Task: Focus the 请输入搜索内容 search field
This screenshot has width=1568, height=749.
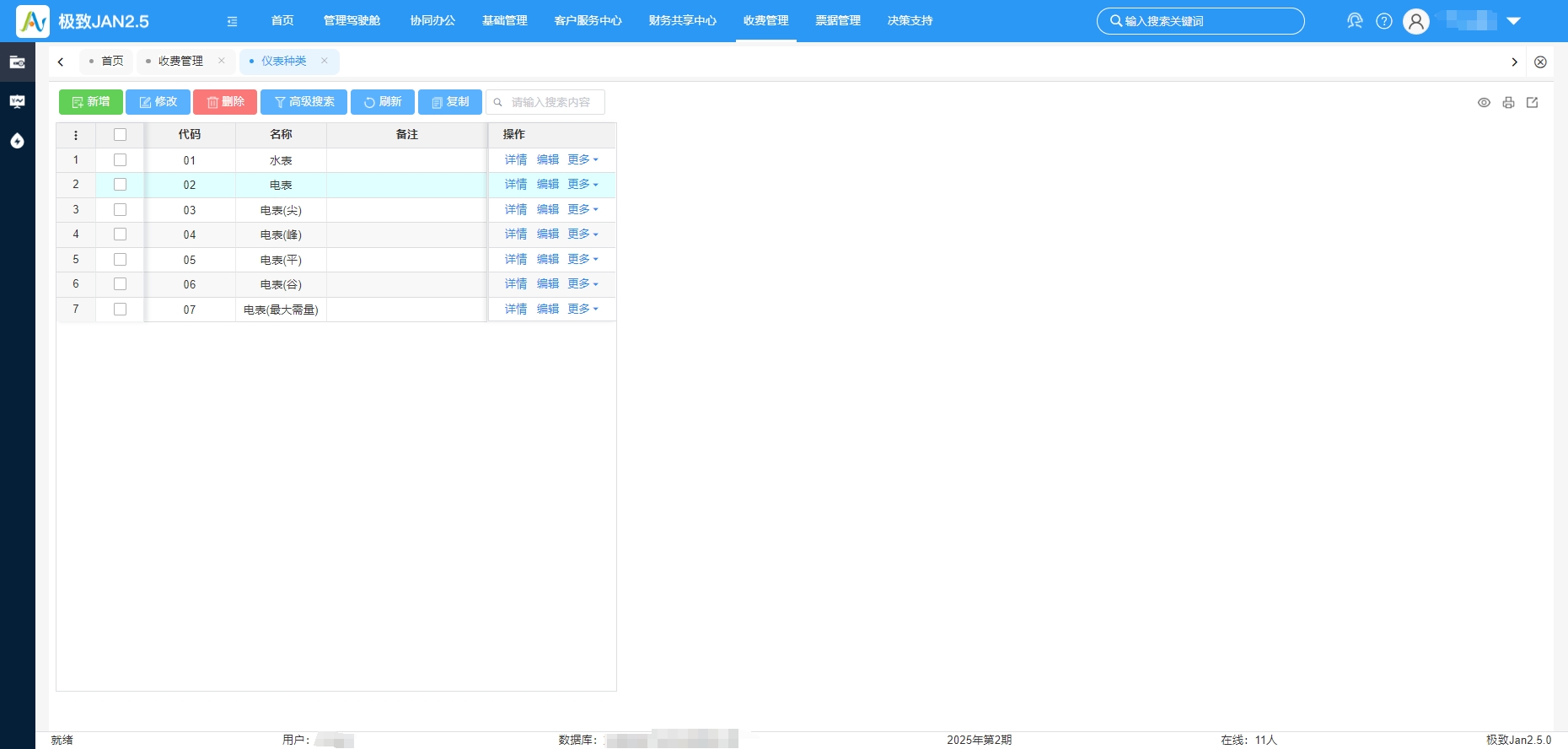Action: (x=545, y=102)
